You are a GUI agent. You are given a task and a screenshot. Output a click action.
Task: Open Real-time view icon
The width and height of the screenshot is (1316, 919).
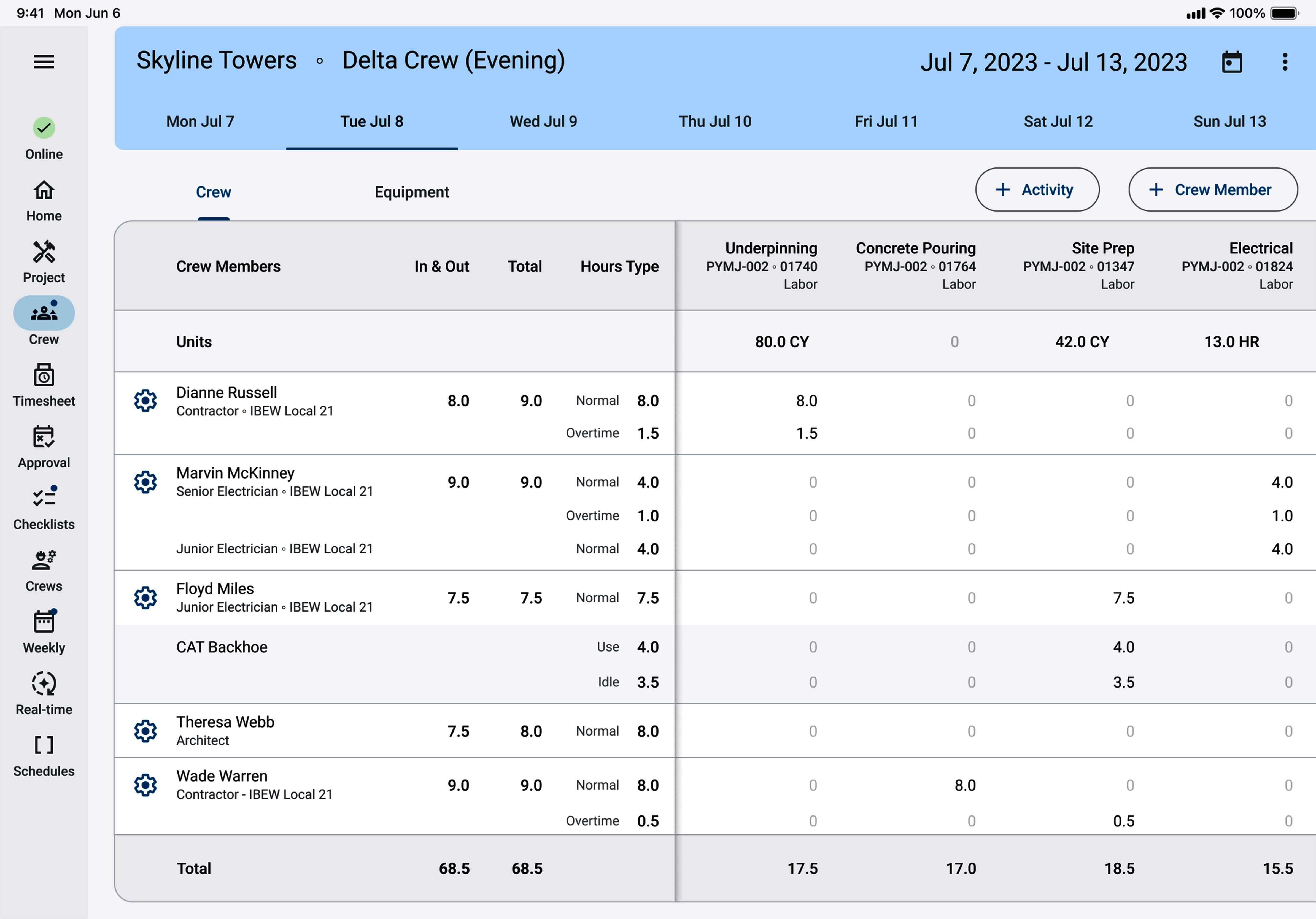[x=44, y=693]
